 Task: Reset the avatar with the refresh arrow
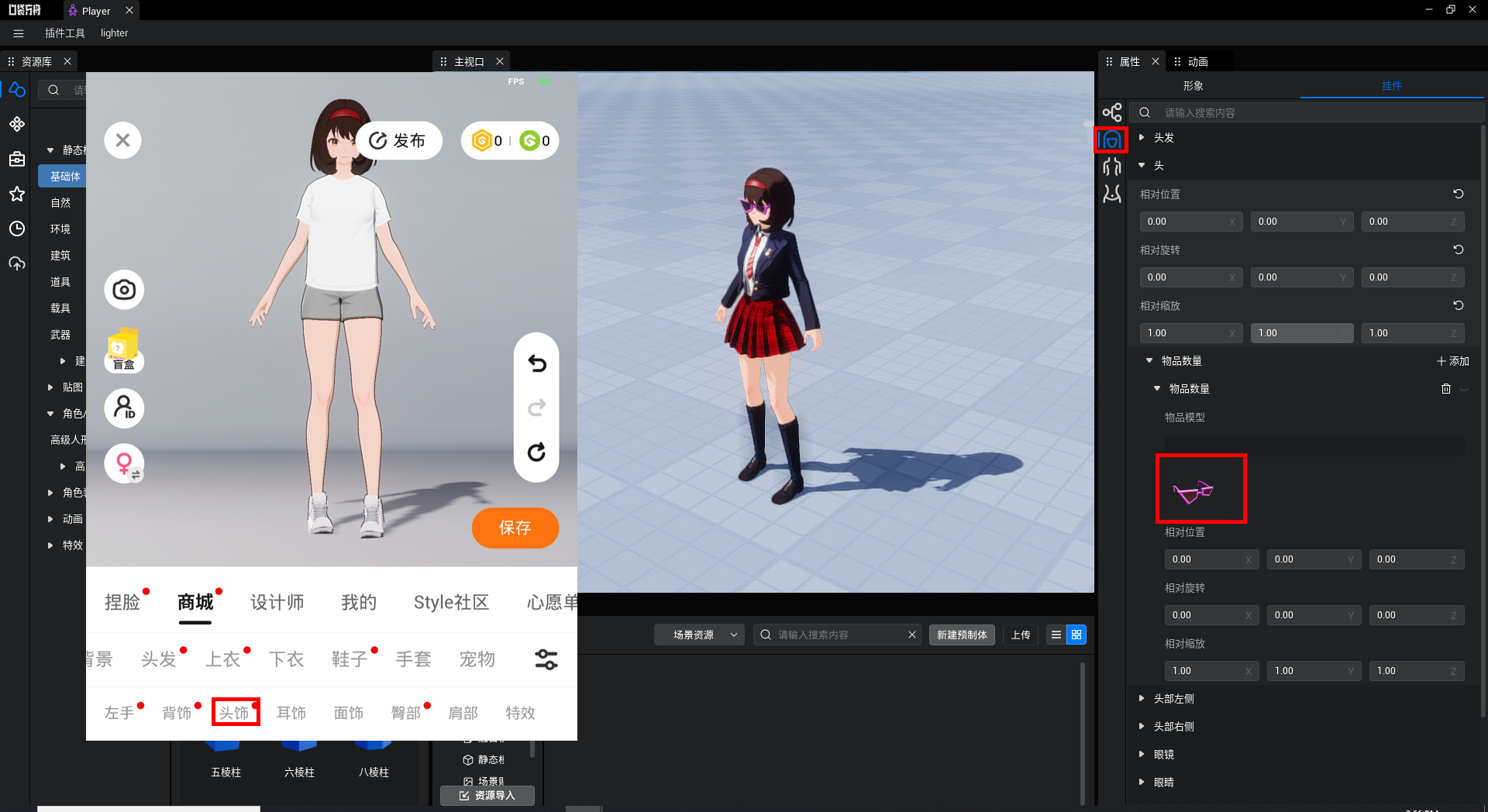[x=536, y=452]
